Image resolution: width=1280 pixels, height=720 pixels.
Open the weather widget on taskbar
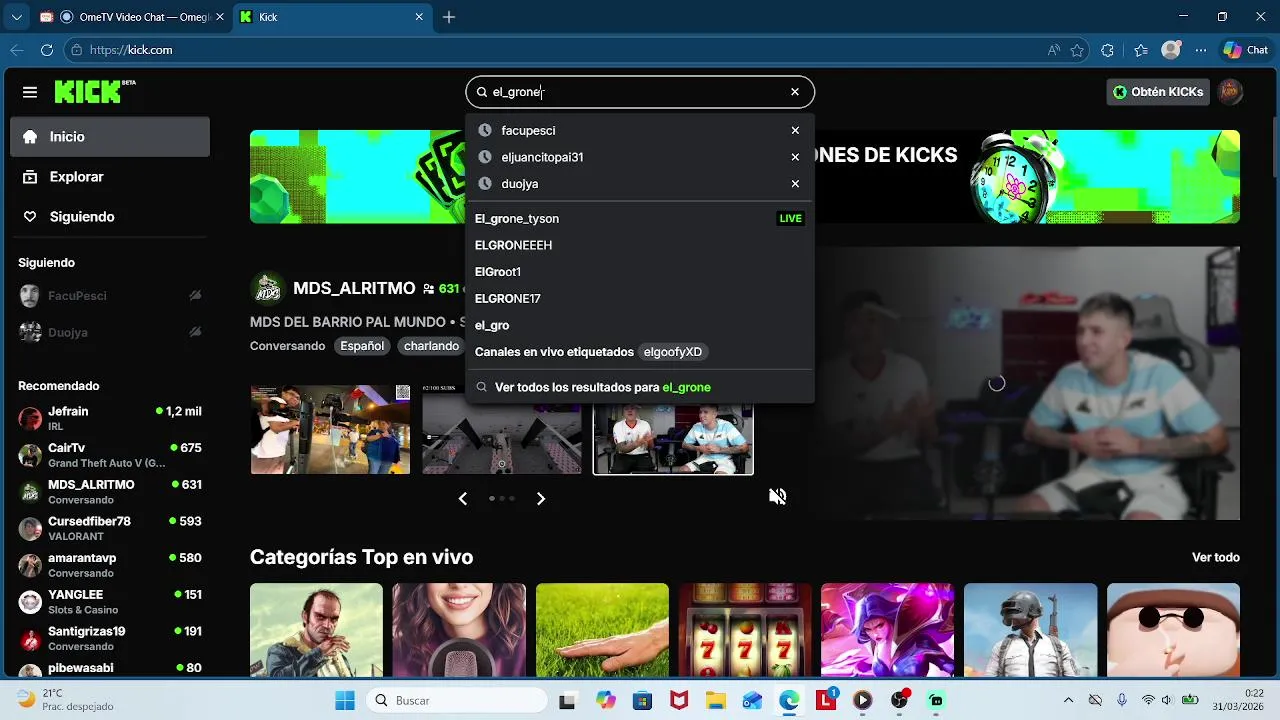click(65, 699)
